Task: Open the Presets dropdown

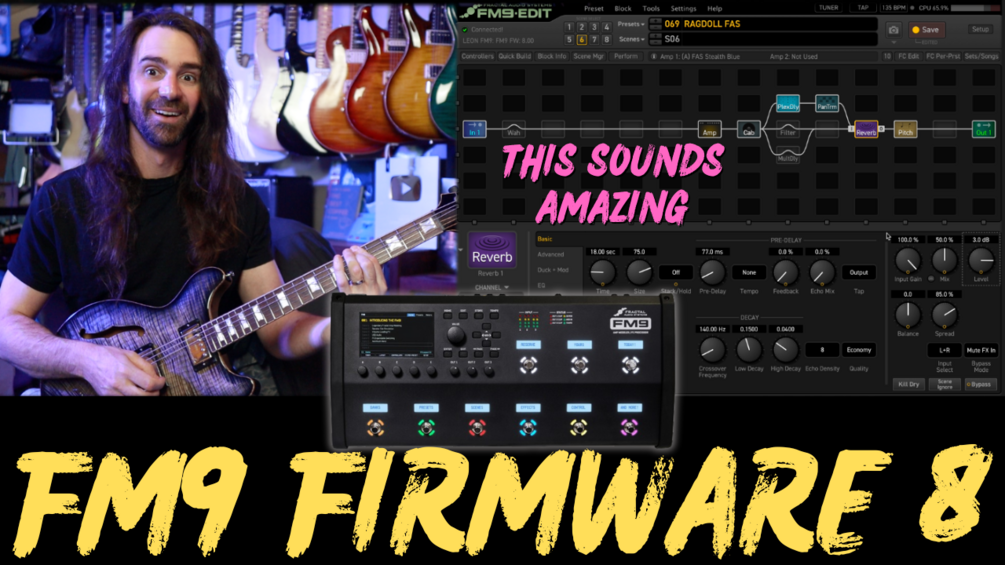Action: 631,24
